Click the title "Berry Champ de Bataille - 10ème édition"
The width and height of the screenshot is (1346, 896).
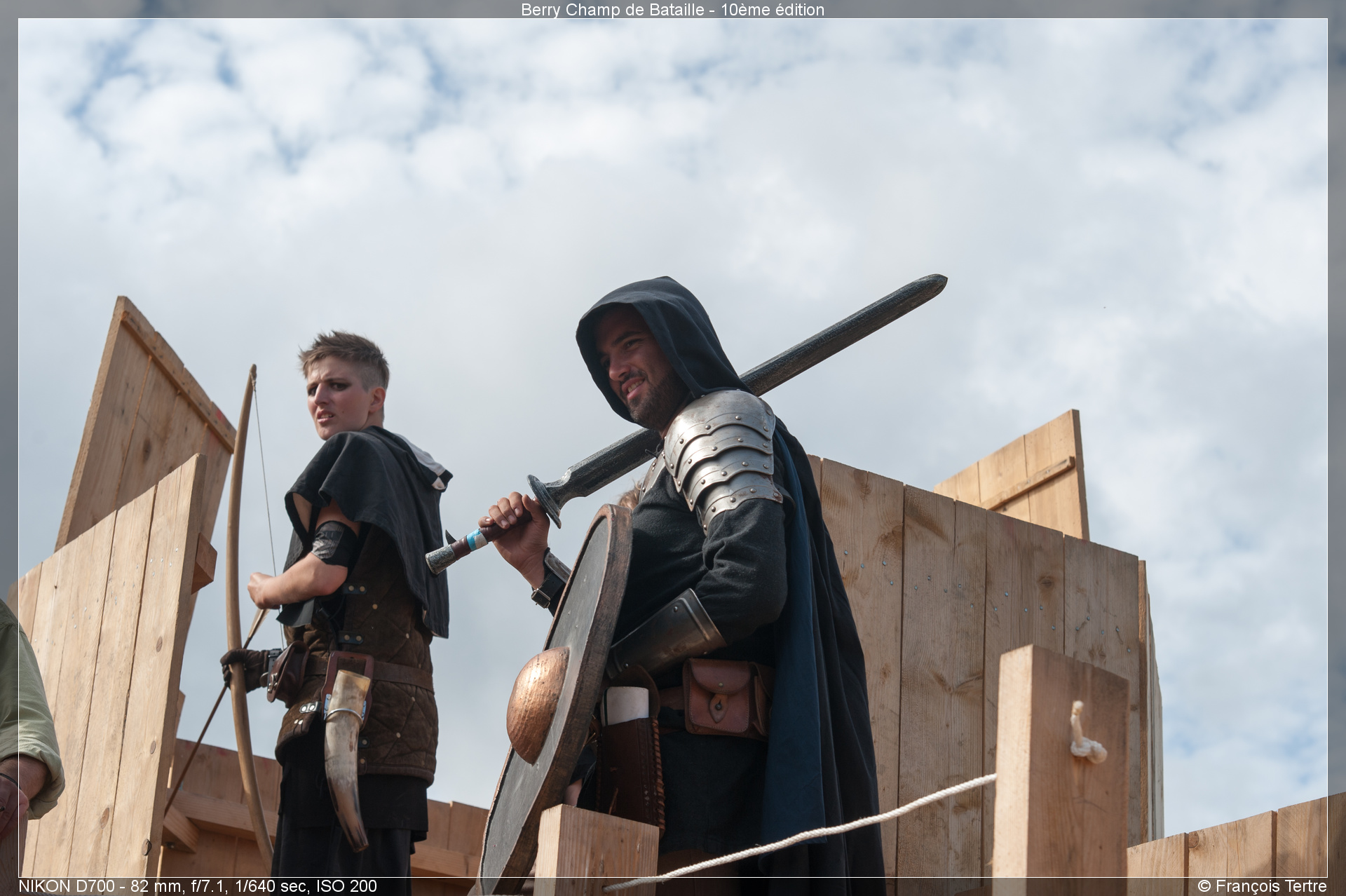672,9
